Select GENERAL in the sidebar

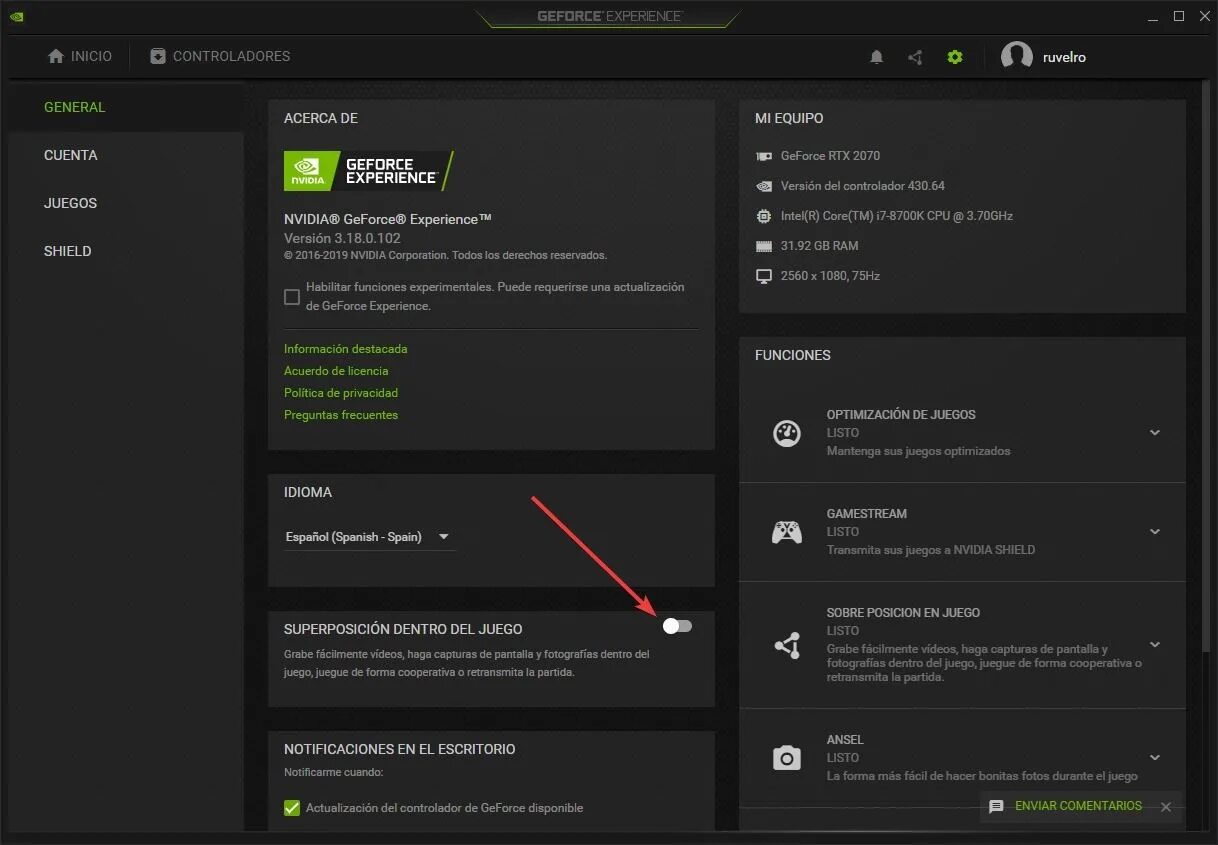tap(74, 107)
